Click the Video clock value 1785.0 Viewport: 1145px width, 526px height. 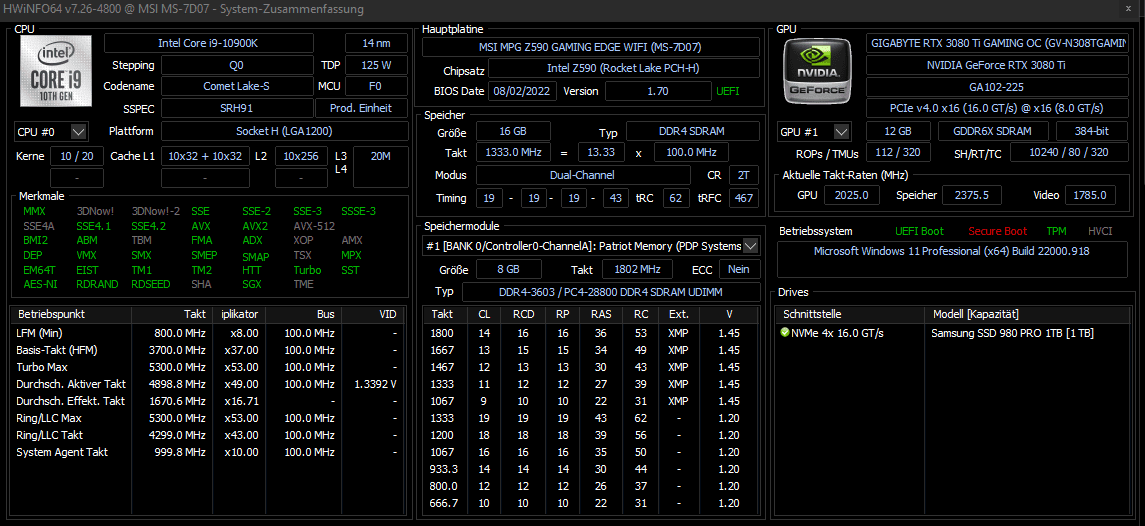[1090, 195]
